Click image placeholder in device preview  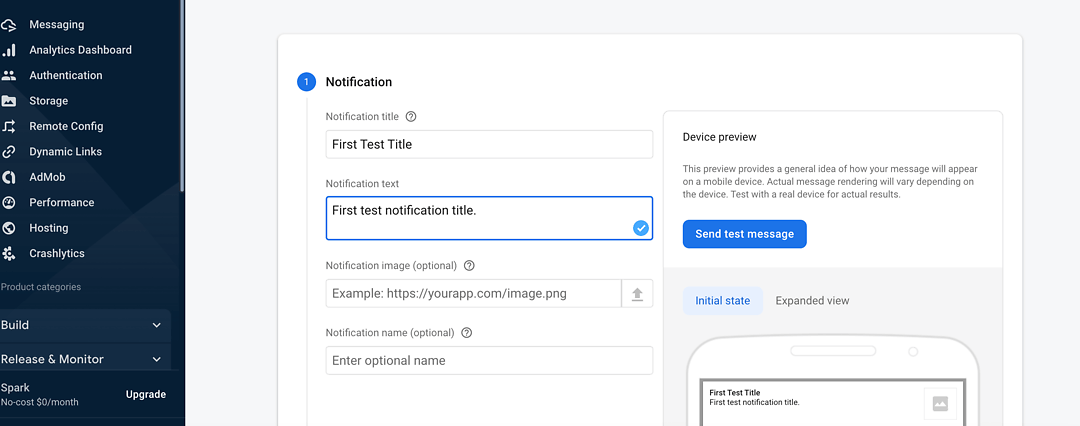(940, 404)
